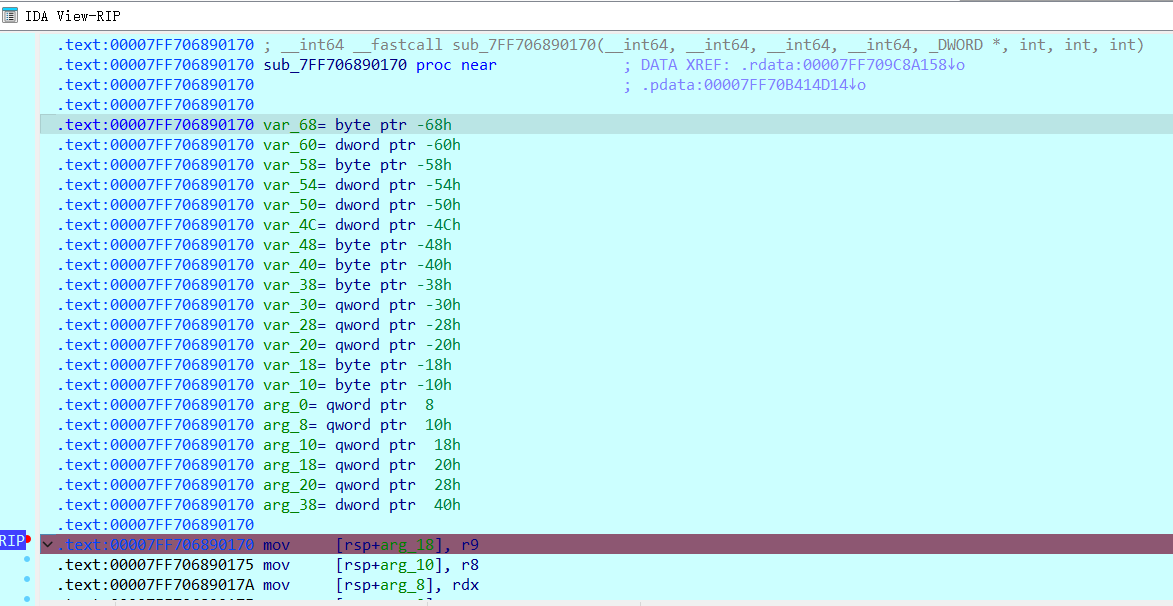
Task: Select the var_4C dword ptr definition
Action: click(361, 225)
